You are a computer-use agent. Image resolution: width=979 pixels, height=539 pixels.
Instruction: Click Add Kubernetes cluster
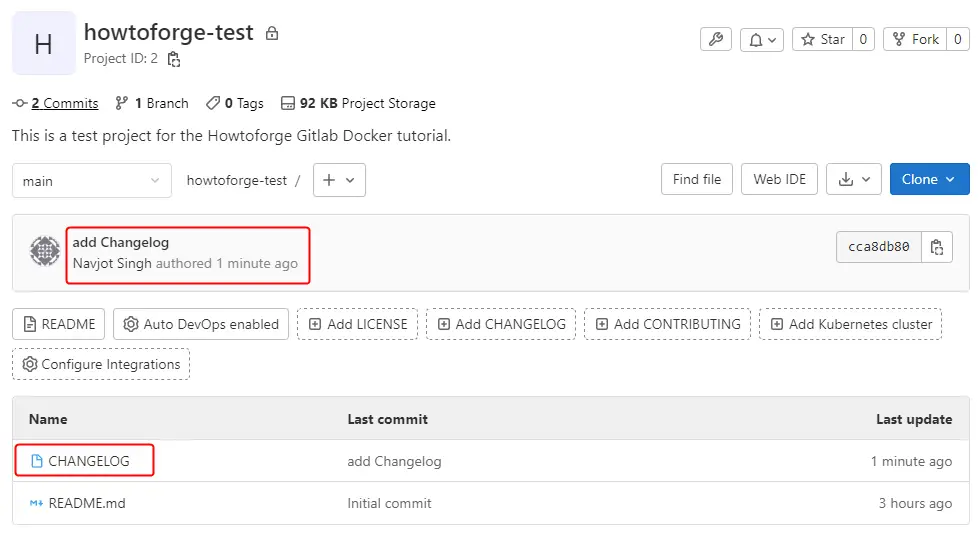850,324
